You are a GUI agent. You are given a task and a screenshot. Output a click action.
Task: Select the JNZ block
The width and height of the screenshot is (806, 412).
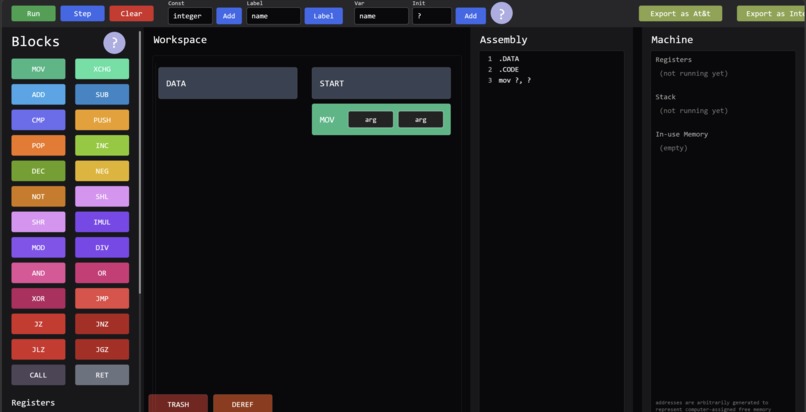[x=102, y=324]
